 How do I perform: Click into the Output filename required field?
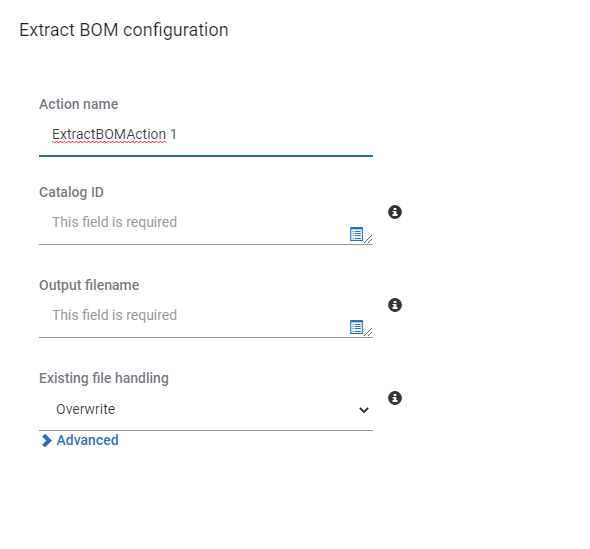pyautogui.click(x=206, y=318)
